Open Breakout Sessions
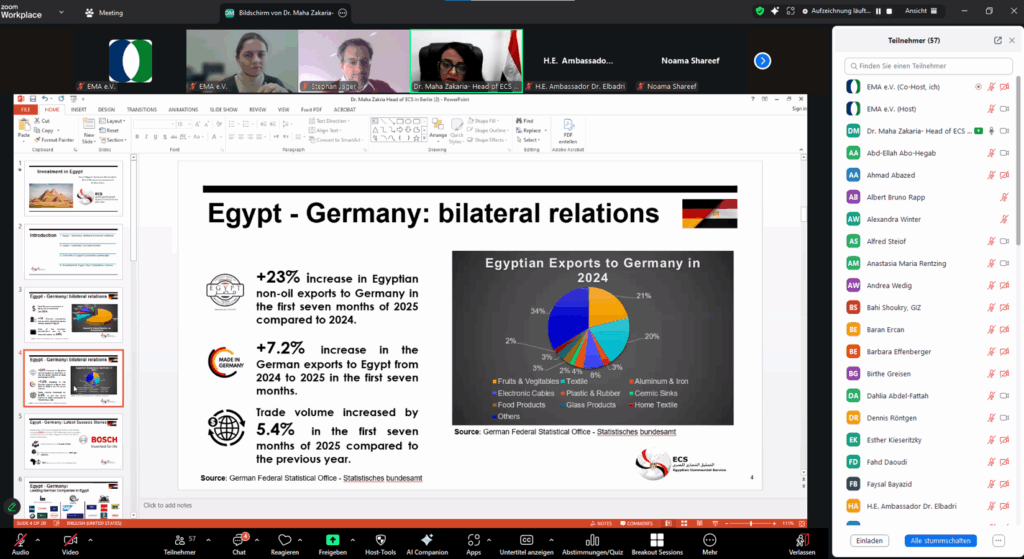The image size is (1024, 559). 657,540
